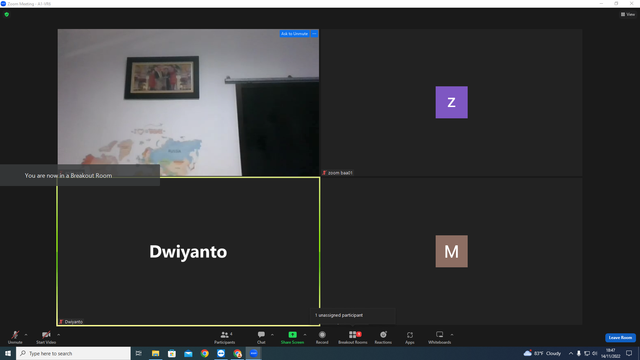Open the Breakout Rooms manager
This screenshot has height=360, width=640.
(353, 337)
